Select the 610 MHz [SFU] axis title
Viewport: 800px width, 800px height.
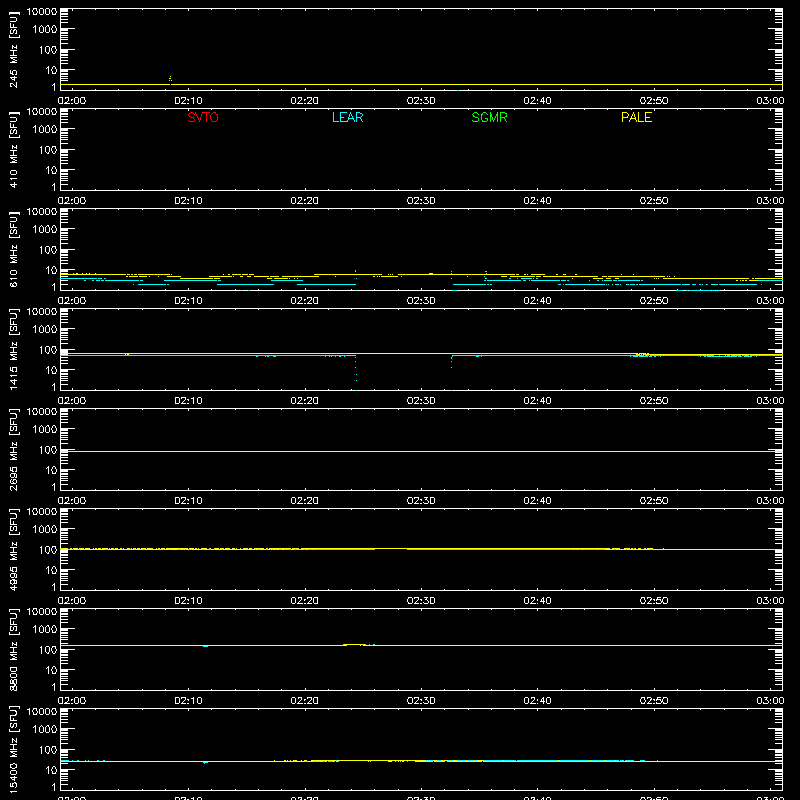click(14, 250)
